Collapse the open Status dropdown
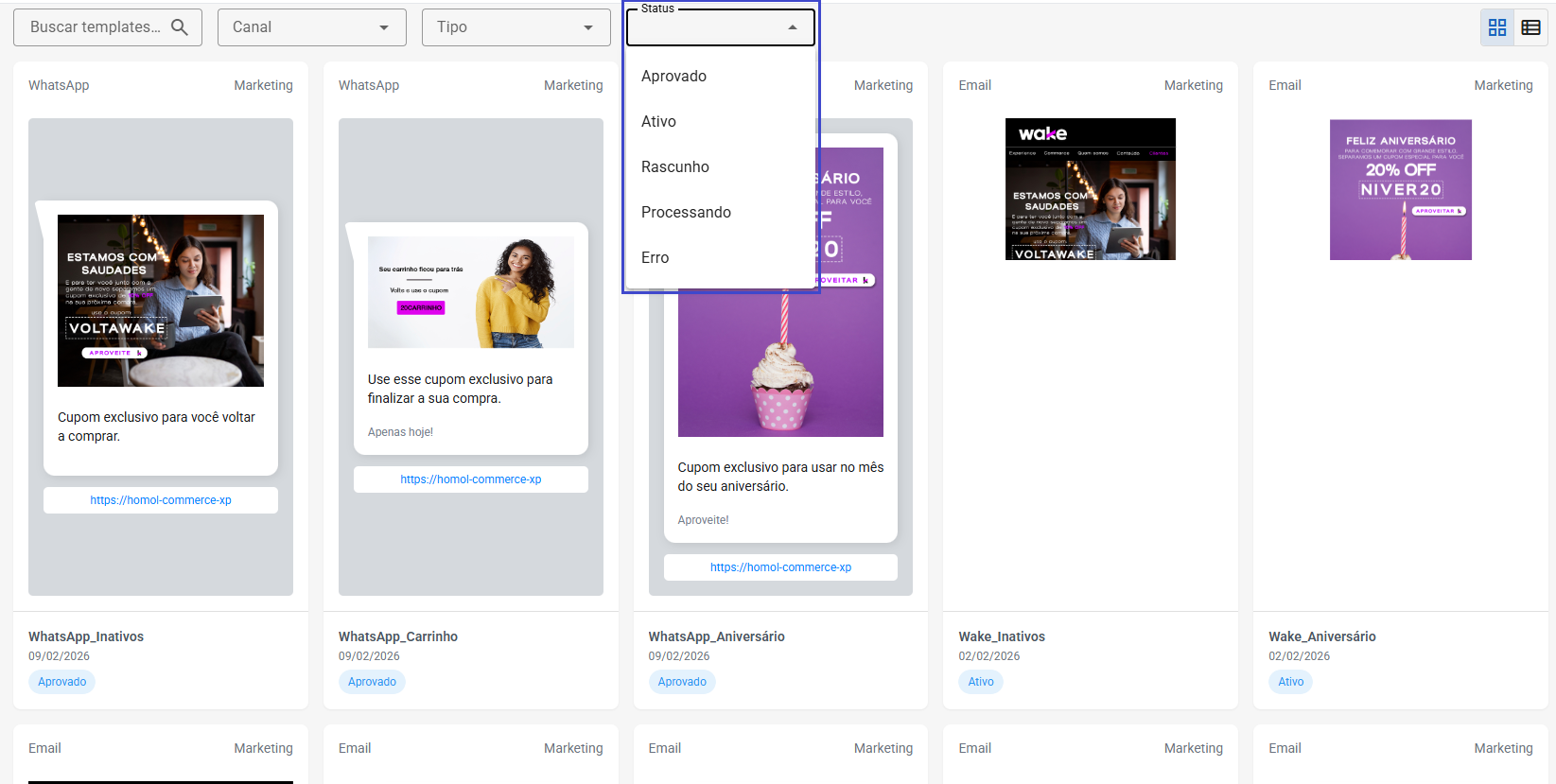Viewport: 1556px width, 784px height. point(793,27)
